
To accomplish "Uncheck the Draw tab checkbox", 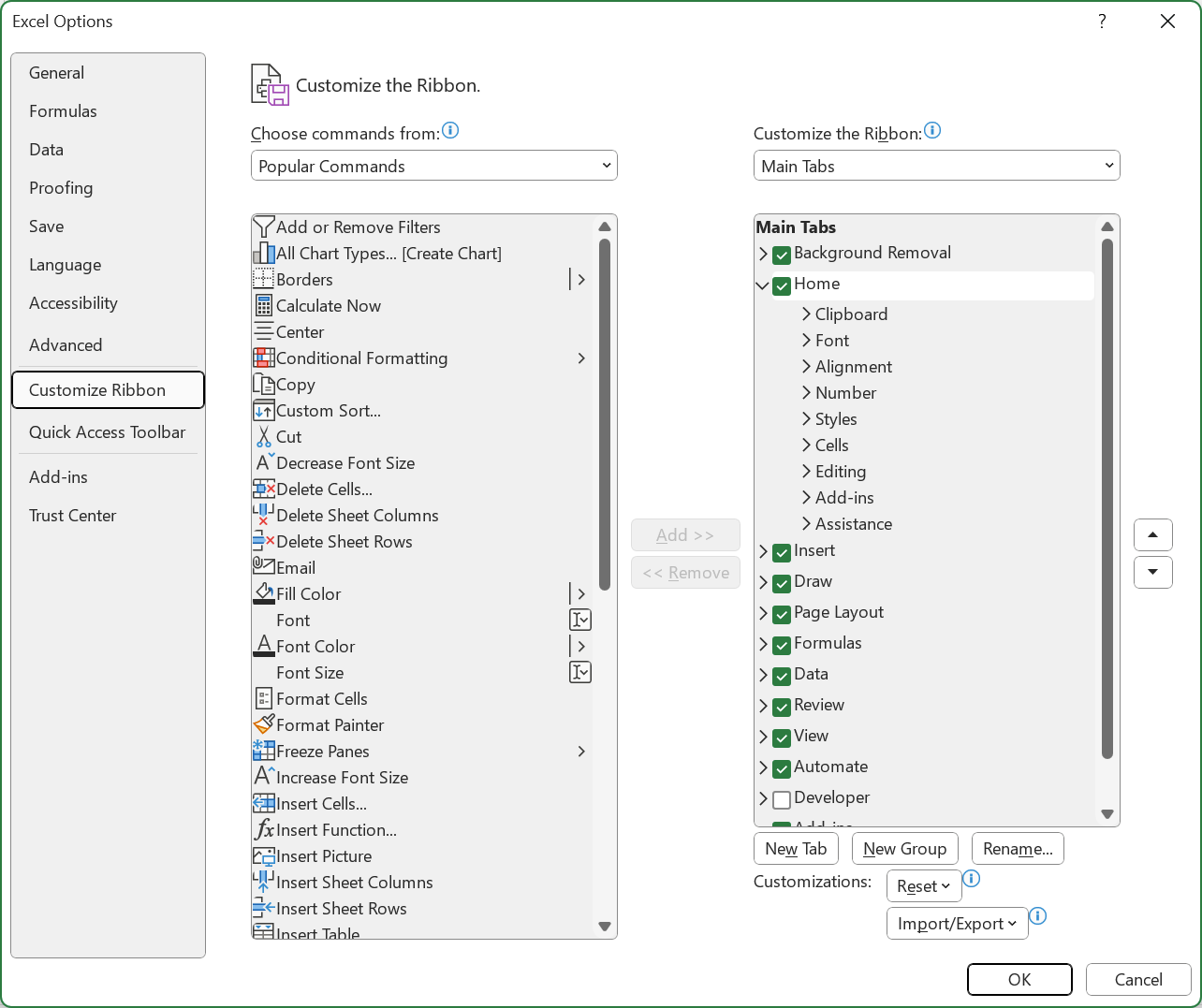I will [x=782, y=583].
